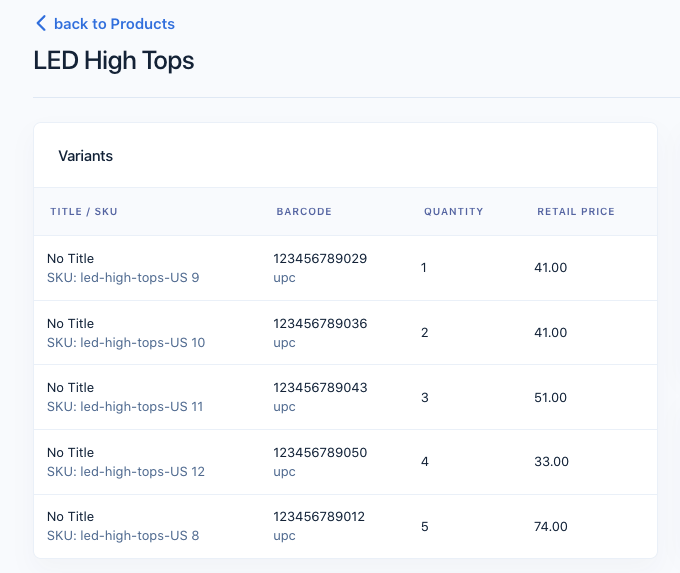Screen dimensions: 680x573
Task: Click barcode 123456789029
Action: [x=320, y=259]
